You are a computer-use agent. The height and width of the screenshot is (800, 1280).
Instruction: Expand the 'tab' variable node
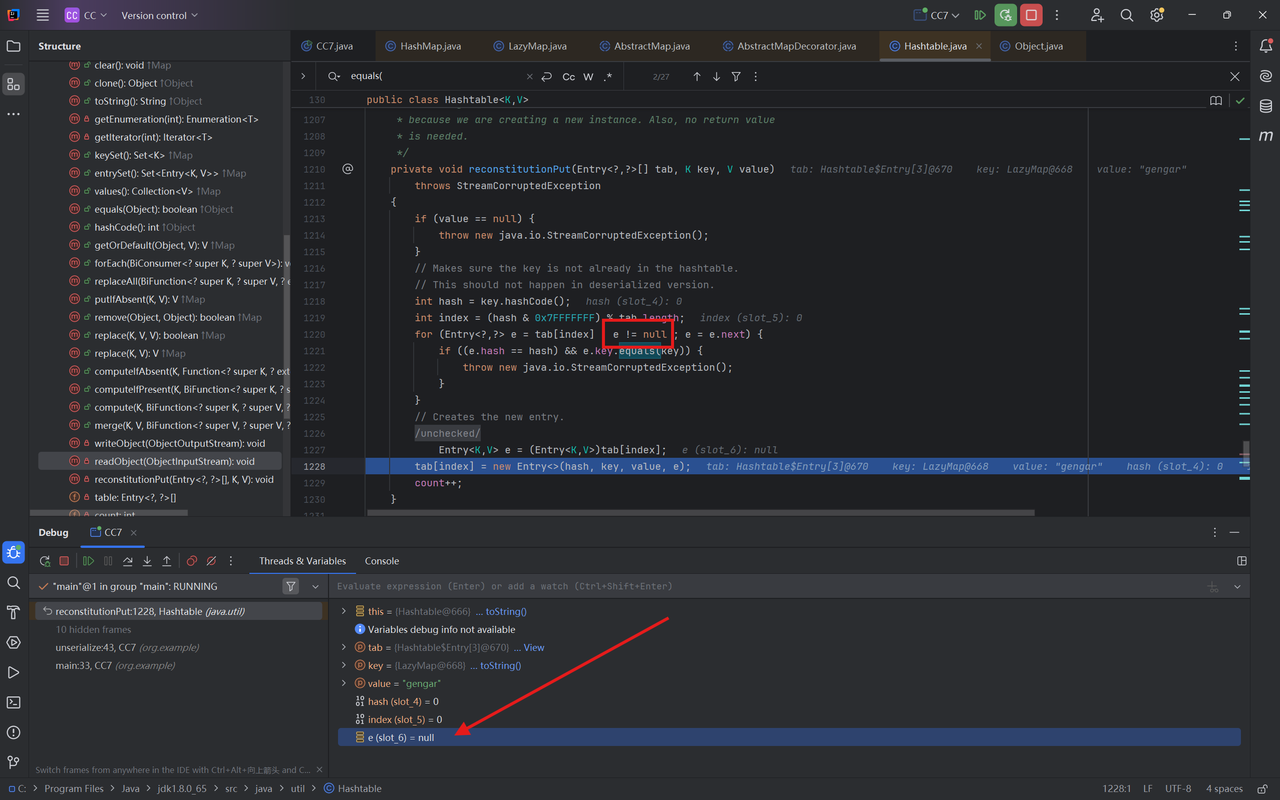click(x=344, y=648)
